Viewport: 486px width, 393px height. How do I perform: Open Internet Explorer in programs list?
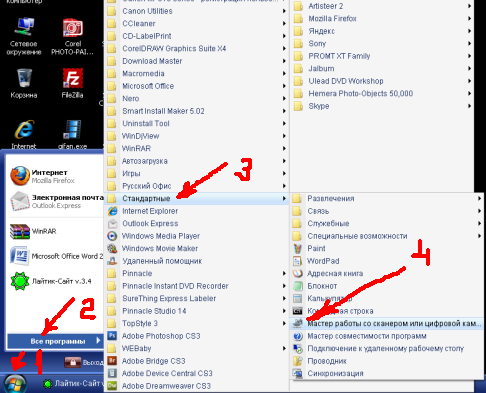click(x=197, y=211)
